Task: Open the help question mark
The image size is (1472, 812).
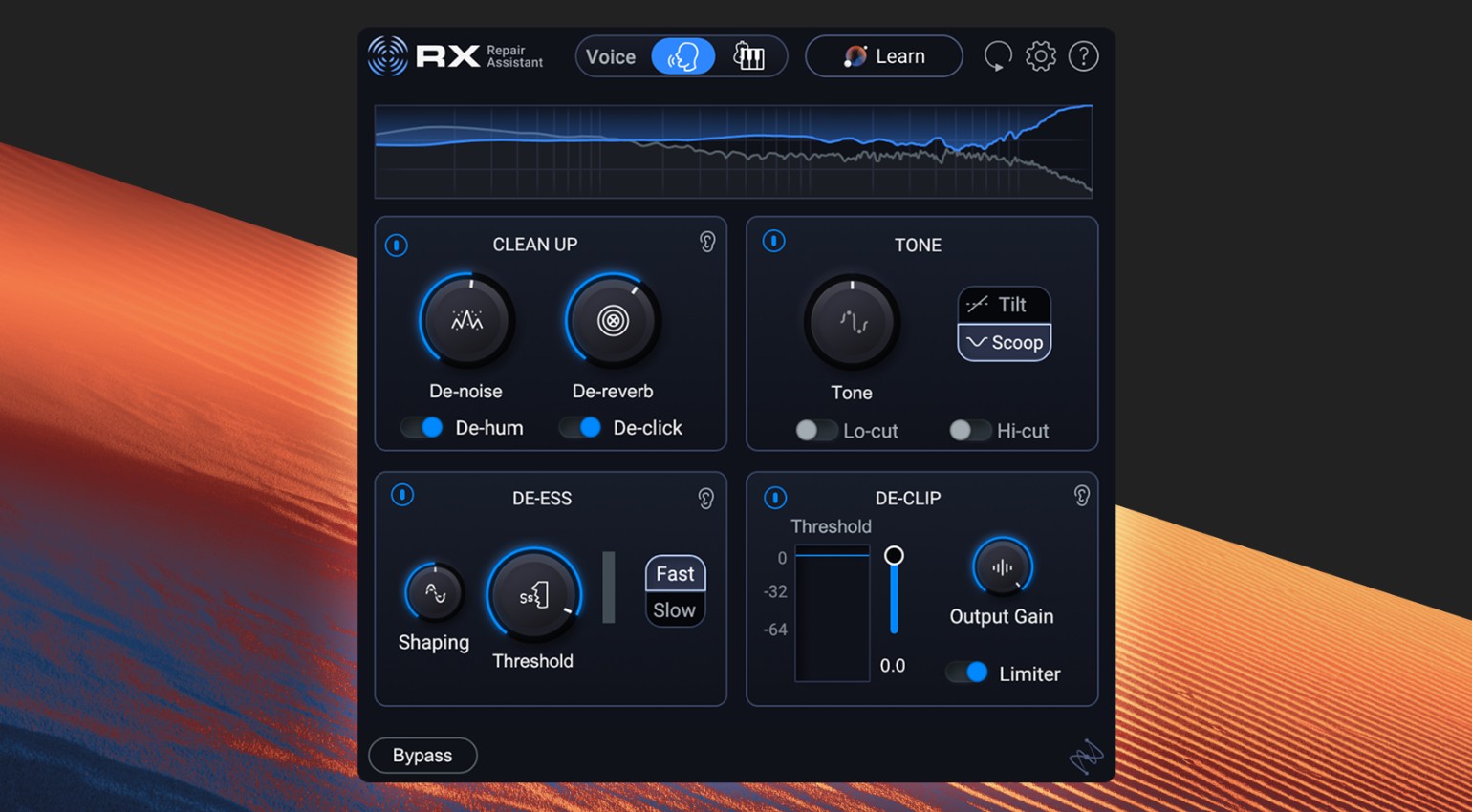Action: [x=1083, y=56]
